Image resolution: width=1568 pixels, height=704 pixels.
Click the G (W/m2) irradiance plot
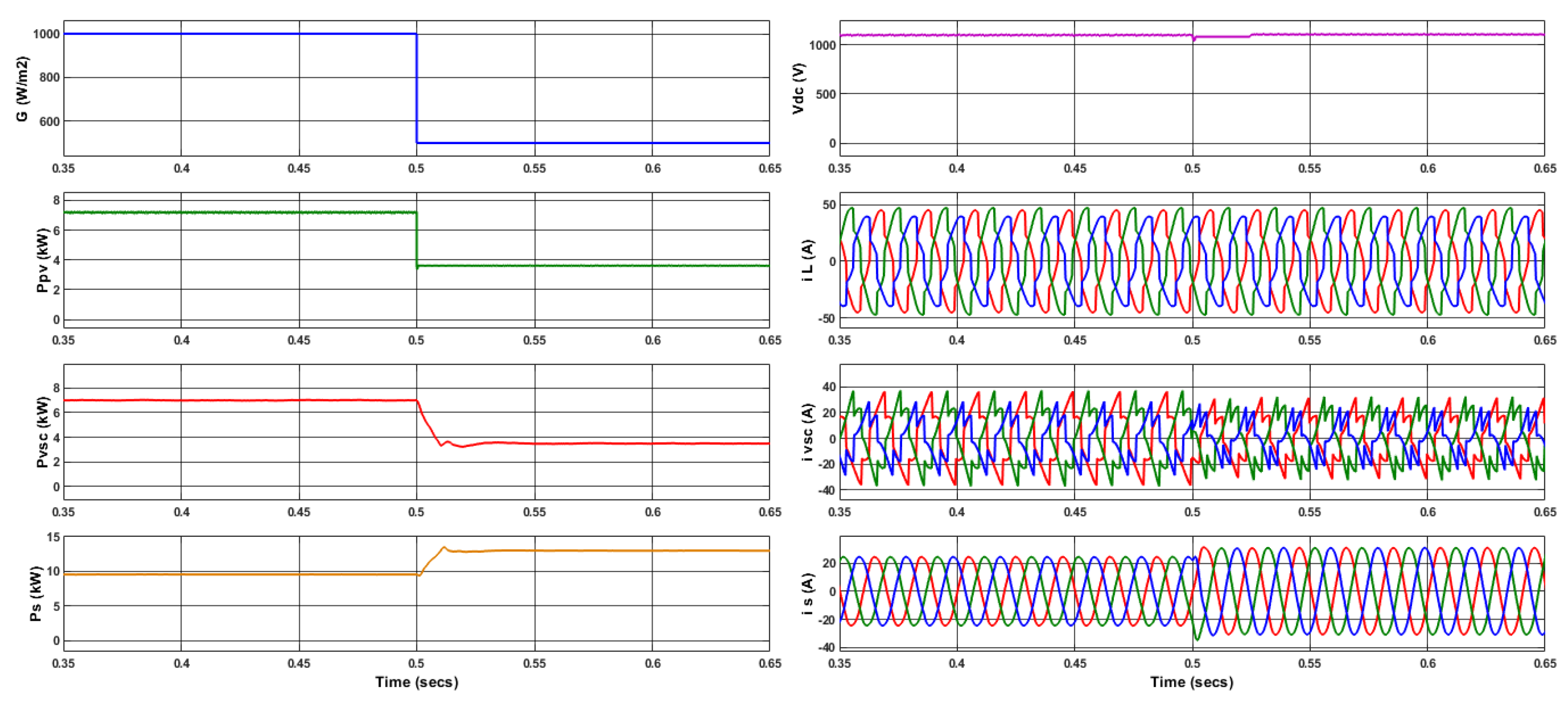[416, 88]
